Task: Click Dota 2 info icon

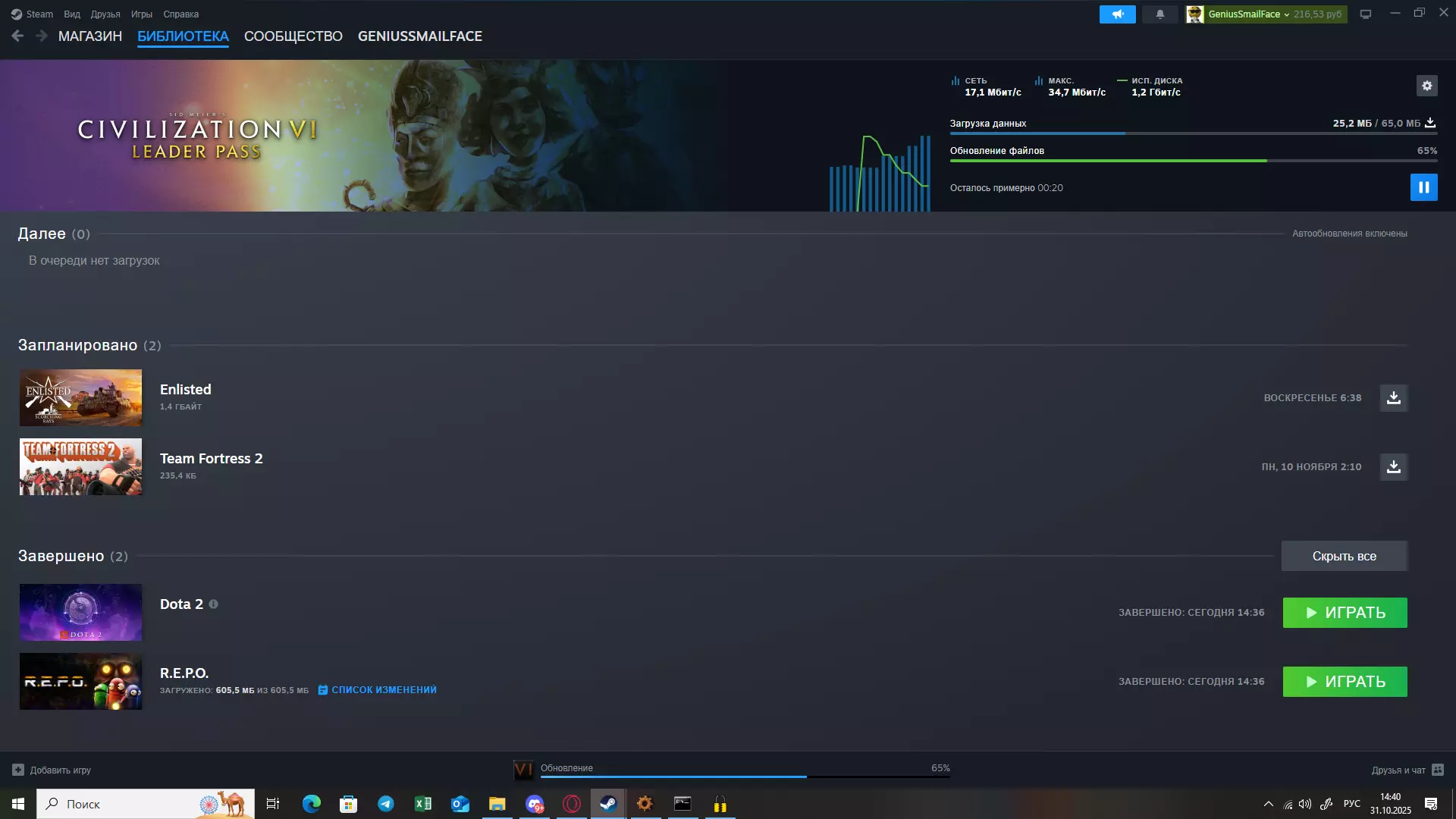Action: point(213,604)
